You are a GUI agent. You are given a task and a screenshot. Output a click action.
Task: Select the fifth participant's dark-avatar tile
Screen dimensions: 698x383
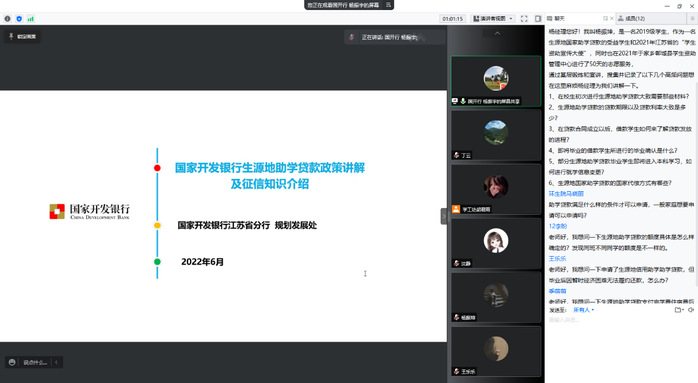(x=496, y=297)
